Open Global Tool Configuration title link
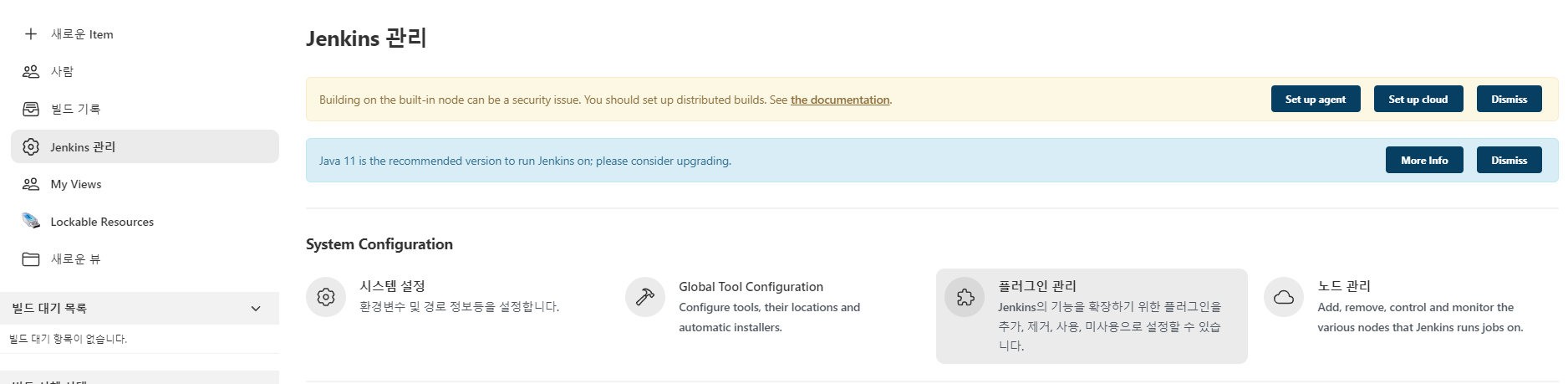Screen dimensions: 1568x384 coord(751,287)
